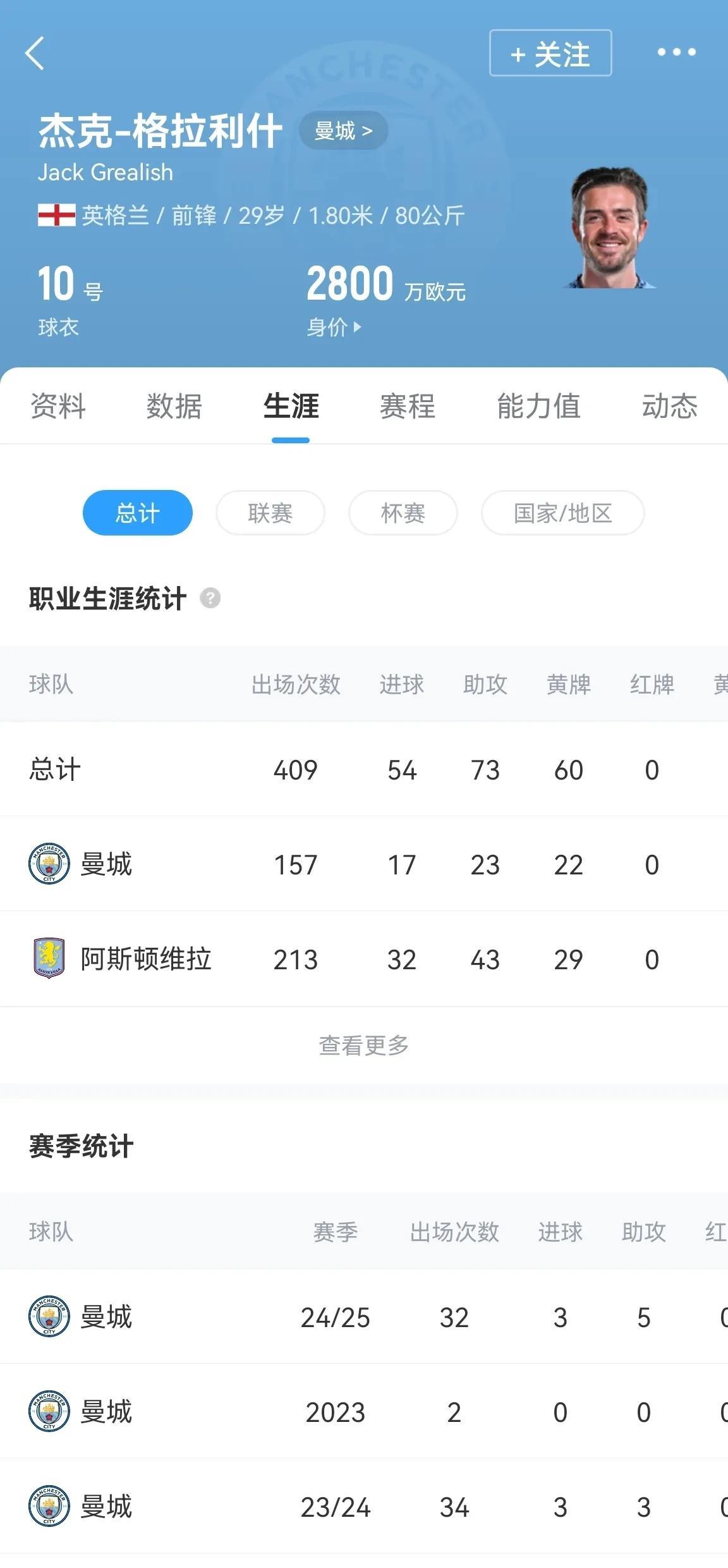Switch to the 能力值 tab
Screen dimensions: 728x1568
[539, 407]
